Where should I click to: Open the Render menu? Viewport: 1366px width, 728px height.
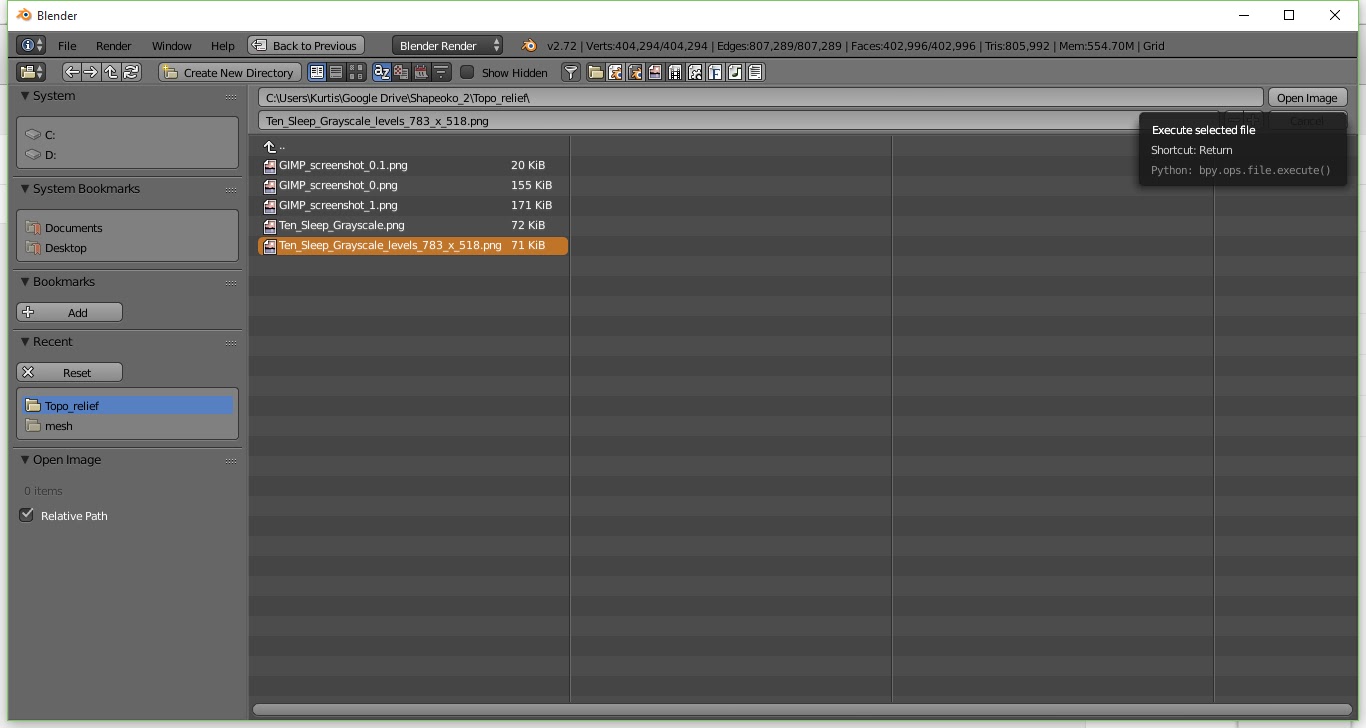[x=114, y=46]
